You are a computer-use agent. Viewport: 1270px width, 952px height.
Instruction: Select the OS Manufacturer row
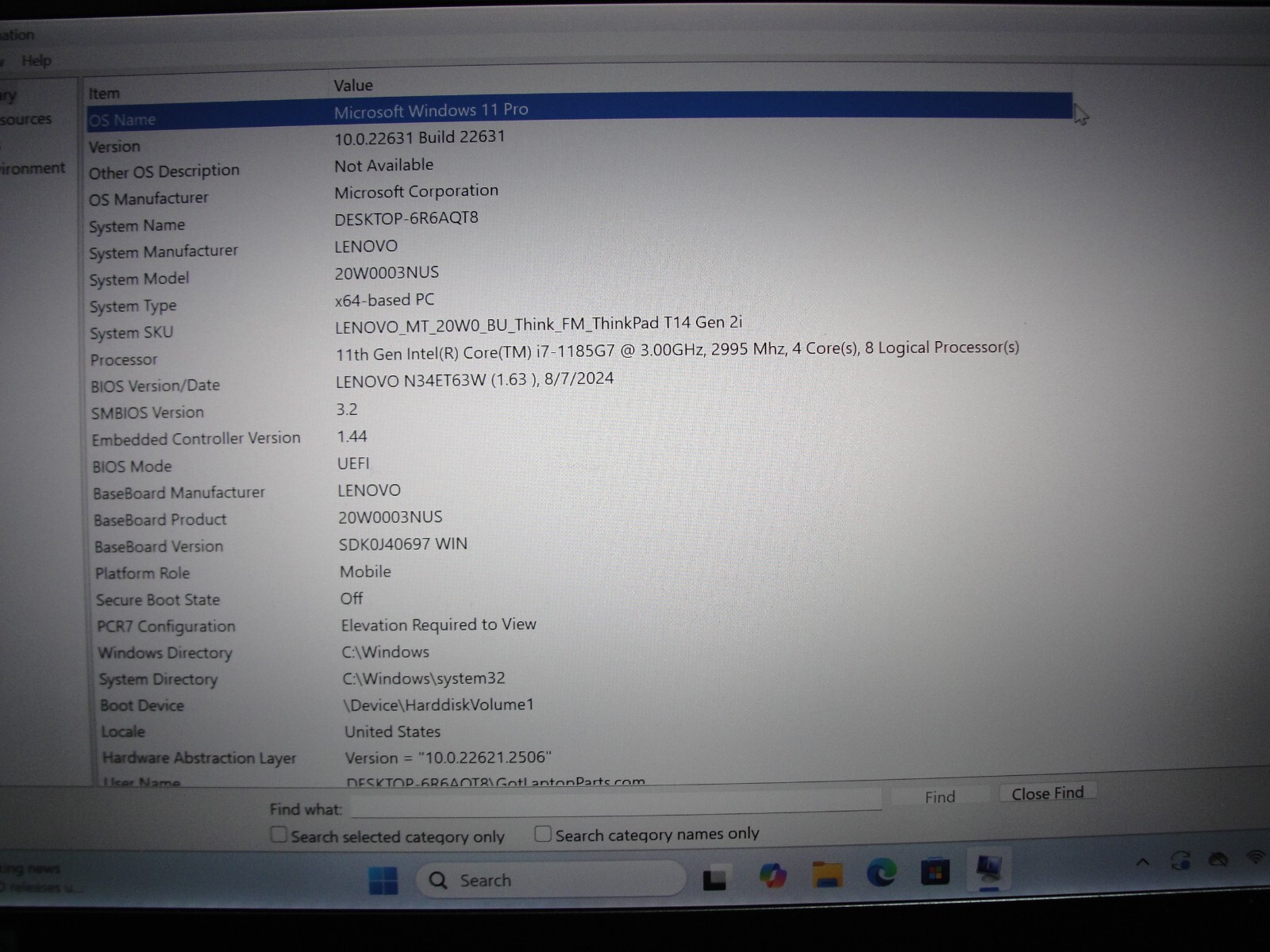tap(579, 194)
